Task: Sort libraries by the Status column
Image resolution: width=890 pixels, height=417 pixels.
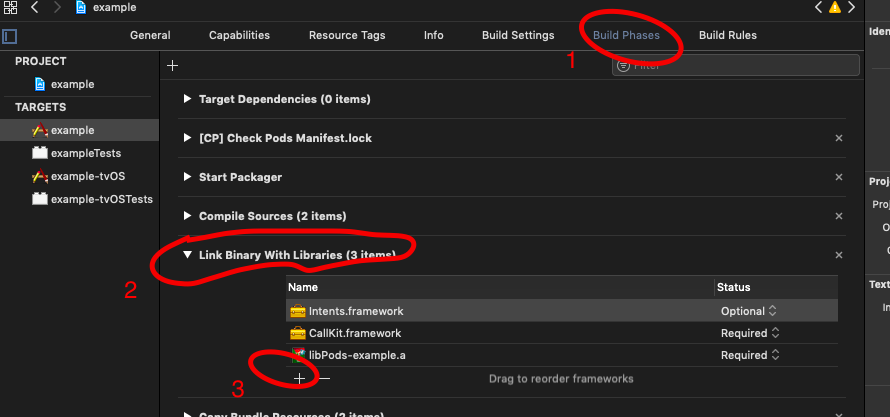Action: [x=776, y=287]
